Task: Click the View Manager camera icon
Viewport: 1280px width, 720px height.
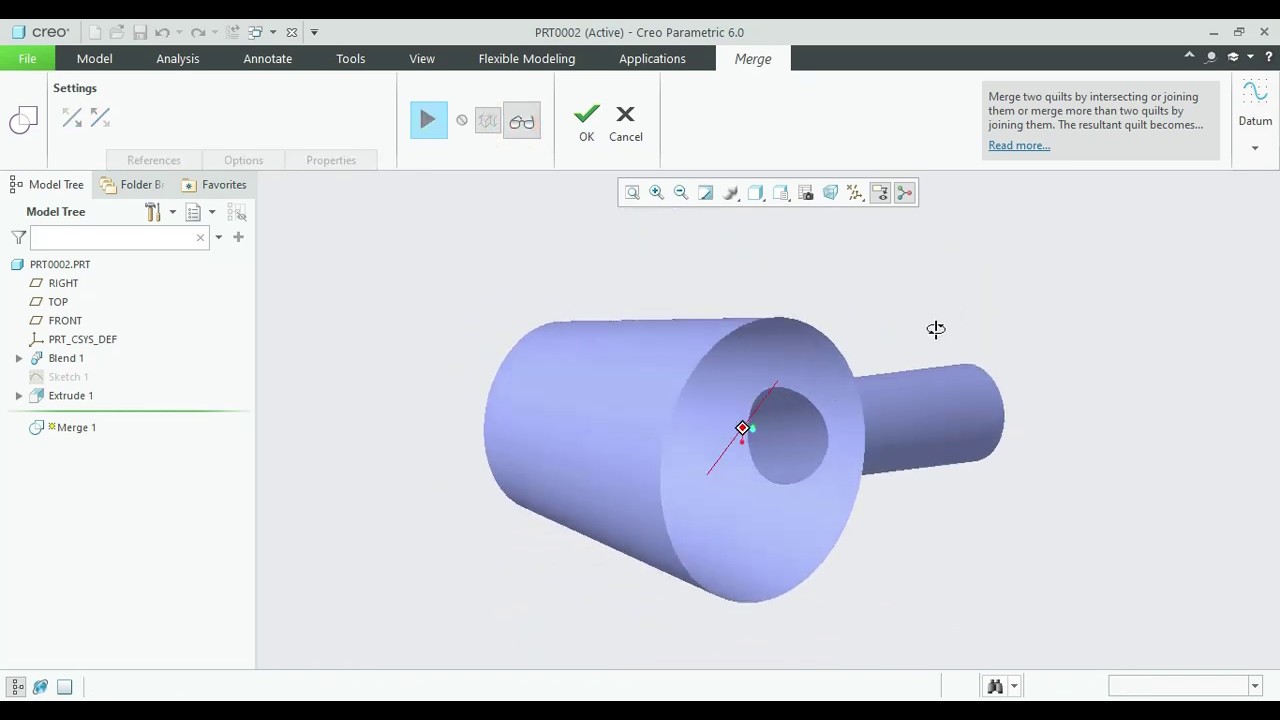Action: point(806,193)
